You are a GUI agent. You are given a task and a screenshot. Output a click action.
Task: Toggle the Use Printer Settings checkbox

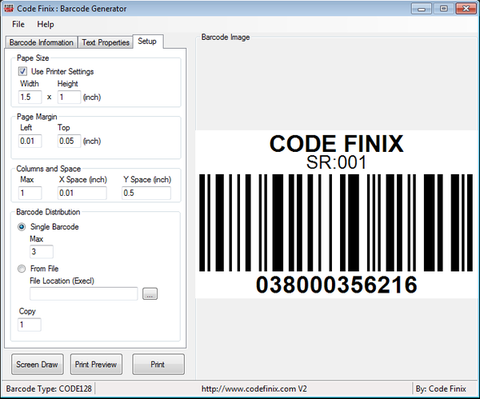pyautogui.click(x=23, y=71)
